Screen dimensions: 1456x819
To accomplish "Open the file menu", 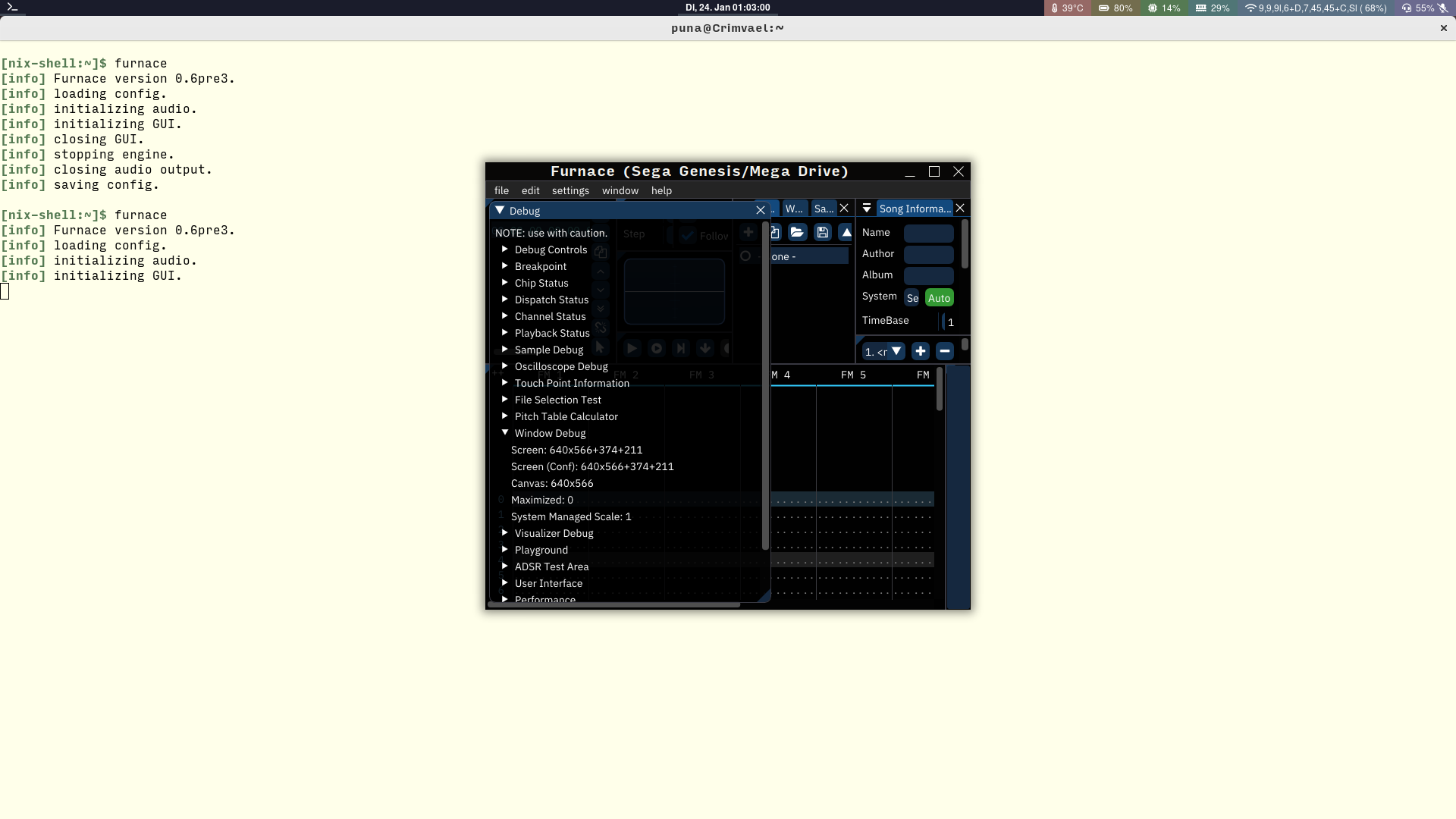I will point(501,190).
